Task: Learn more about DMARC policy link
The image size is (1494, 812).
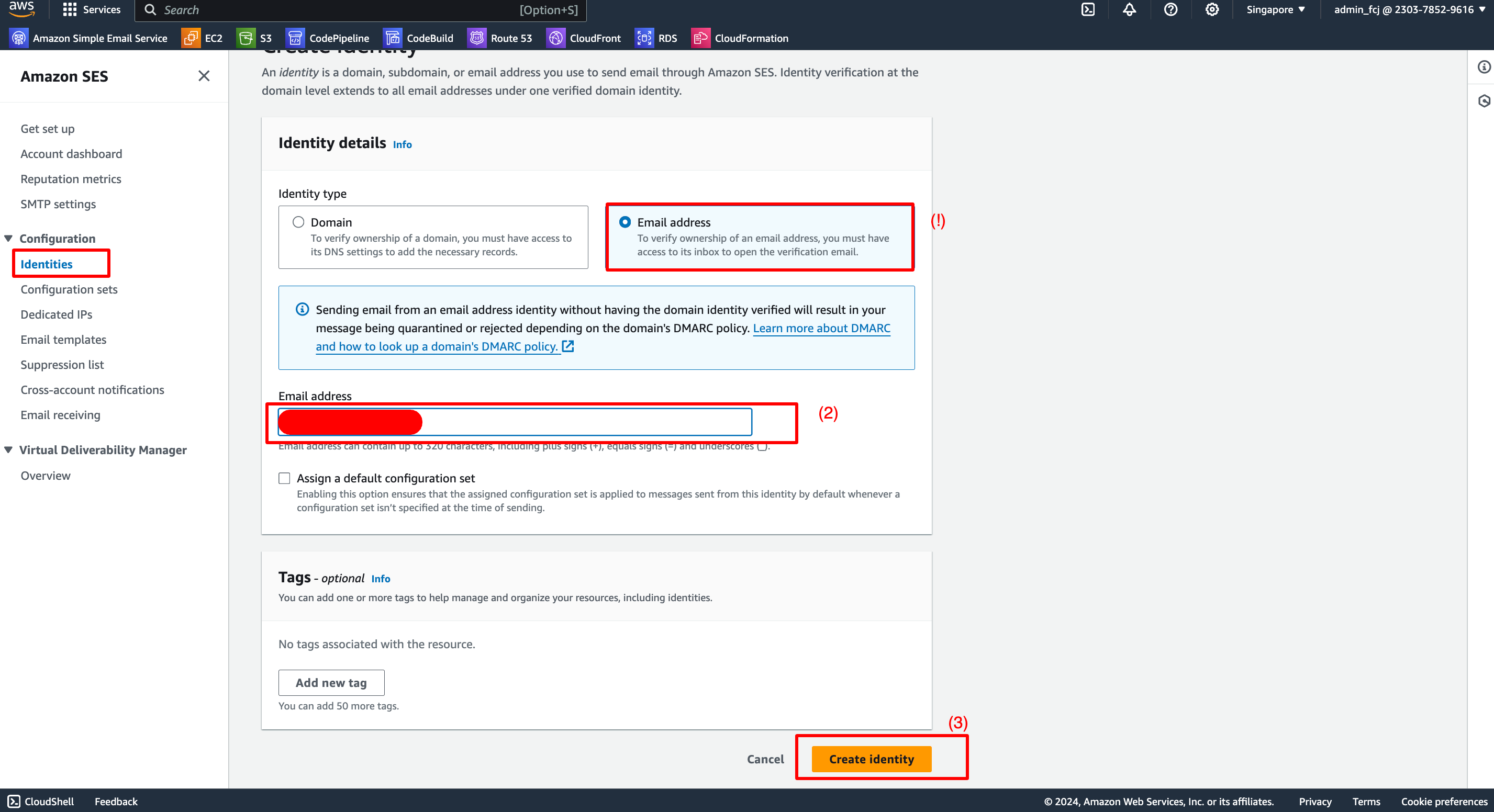Action: [605, 337]
